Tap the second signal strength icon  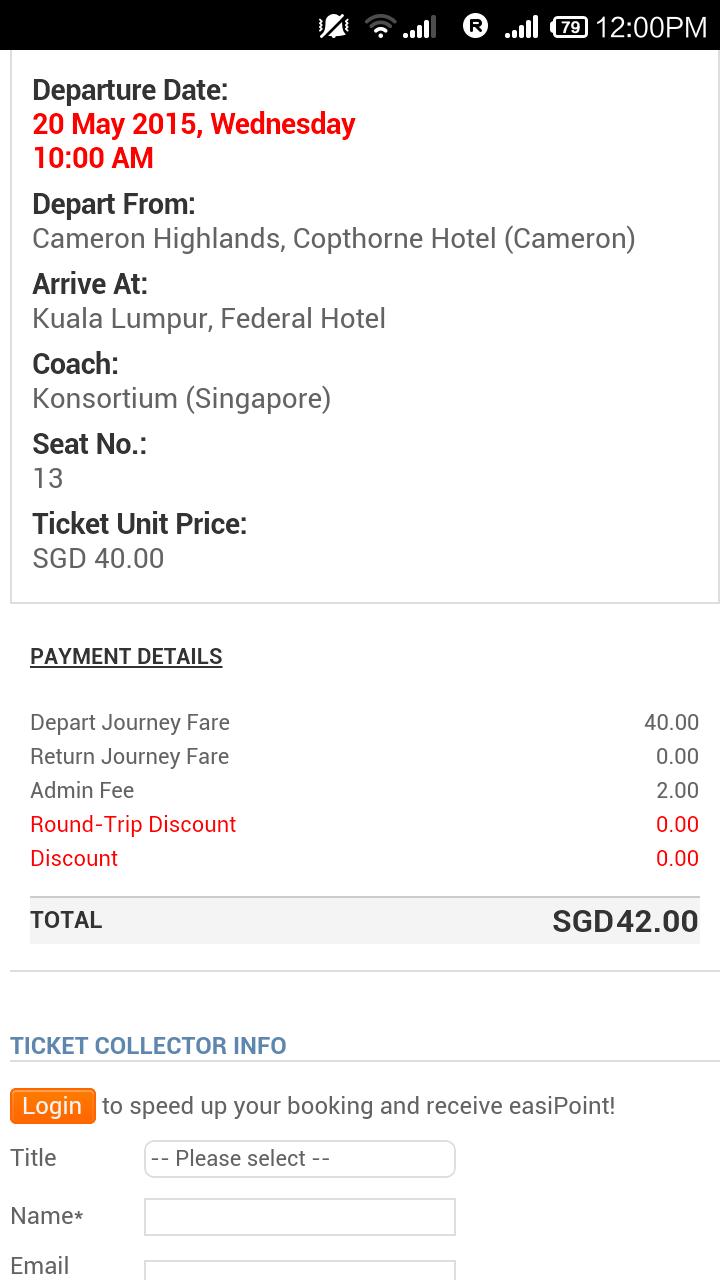tap(521, 27)
